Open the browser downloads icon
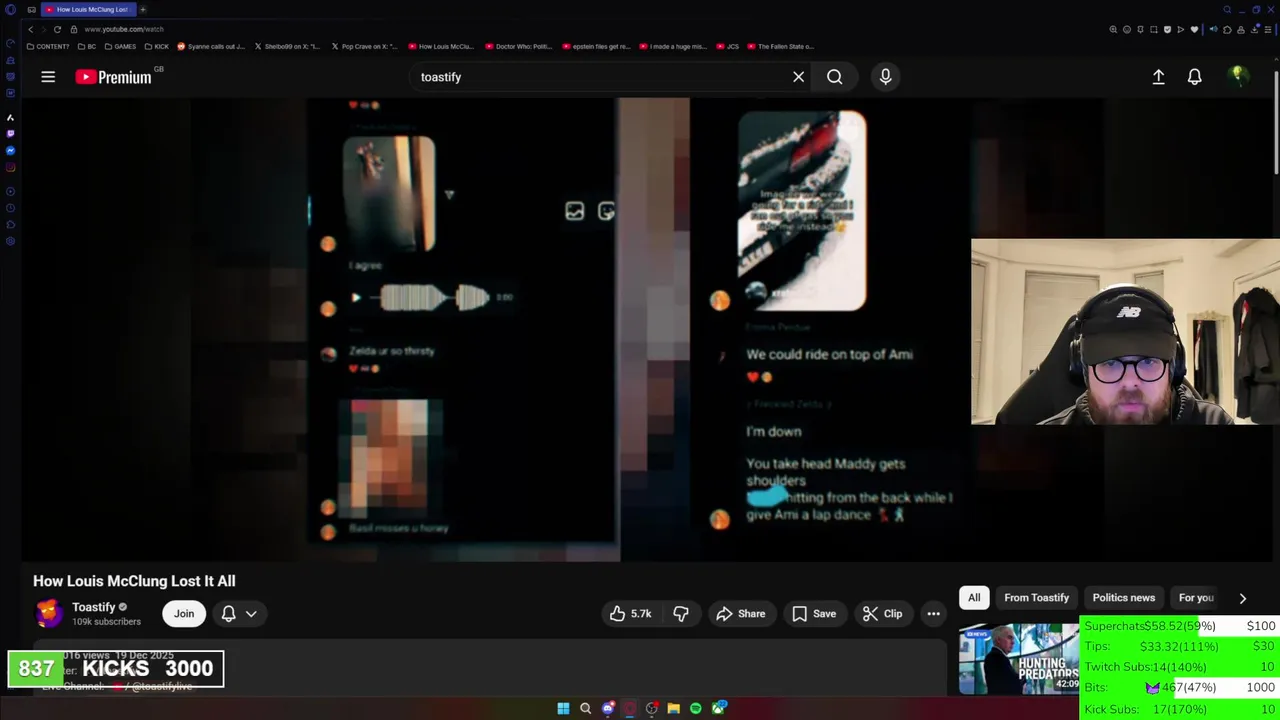This screenshot has width=1280, height=720. 1254,29
